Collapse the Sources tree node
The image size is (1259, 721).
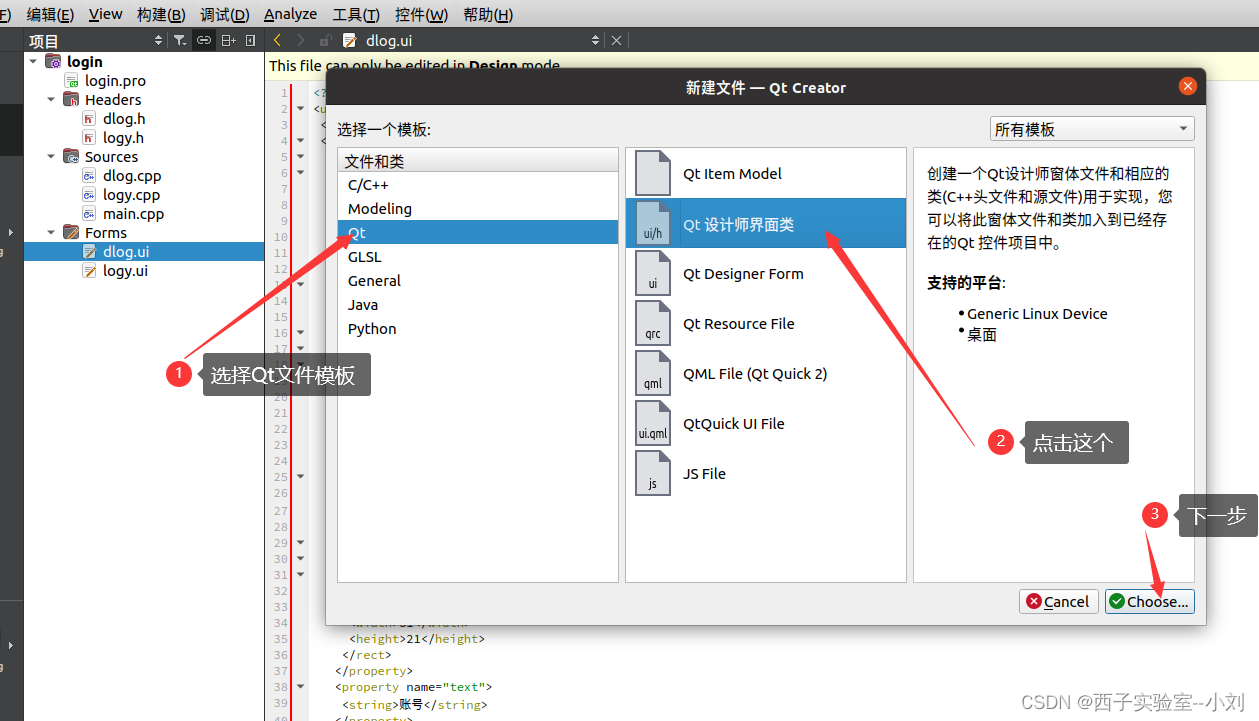coord(51,157)
